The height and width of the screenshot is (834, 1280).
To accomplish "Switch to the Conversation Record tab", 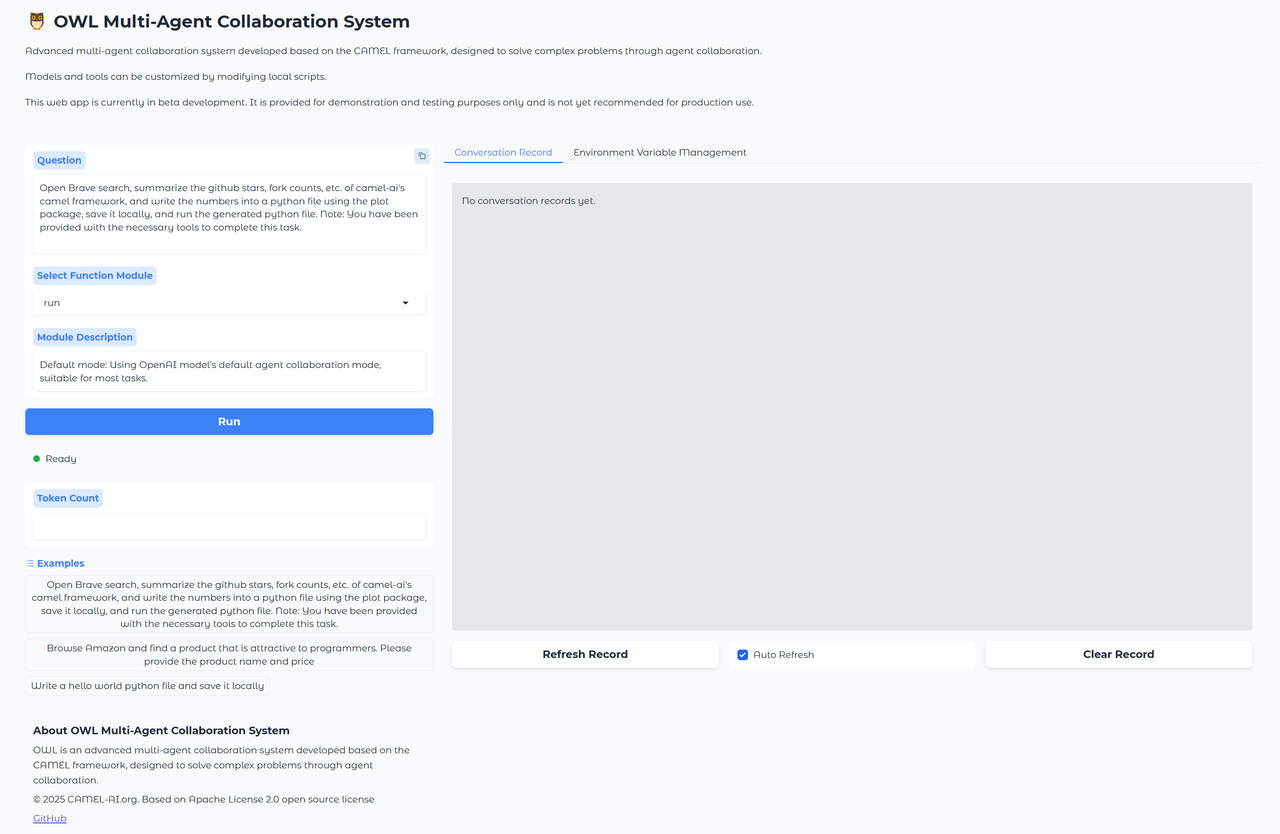I will 503,152.
